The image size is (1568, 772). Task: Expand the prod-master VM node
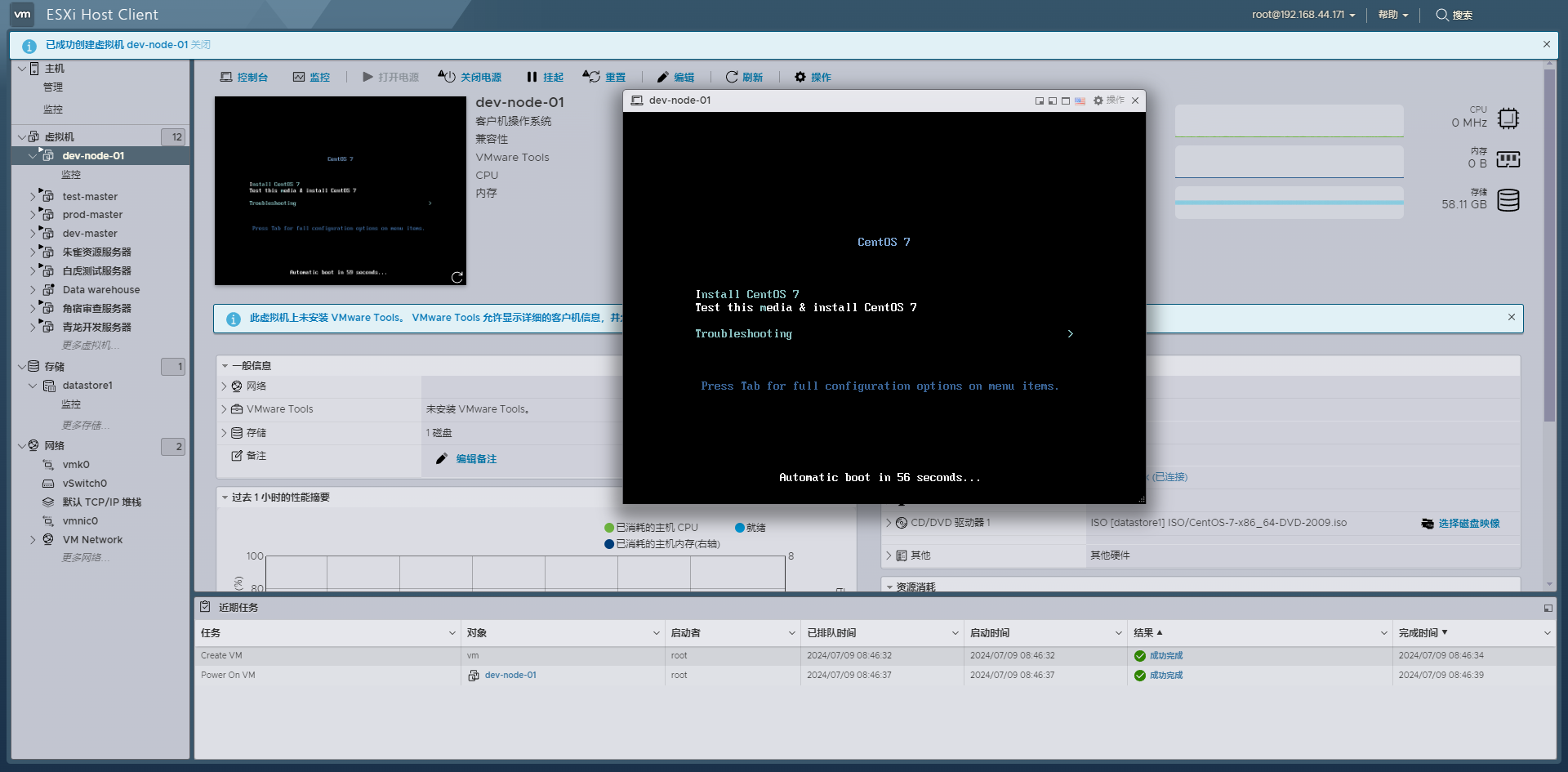coord(33,215)
